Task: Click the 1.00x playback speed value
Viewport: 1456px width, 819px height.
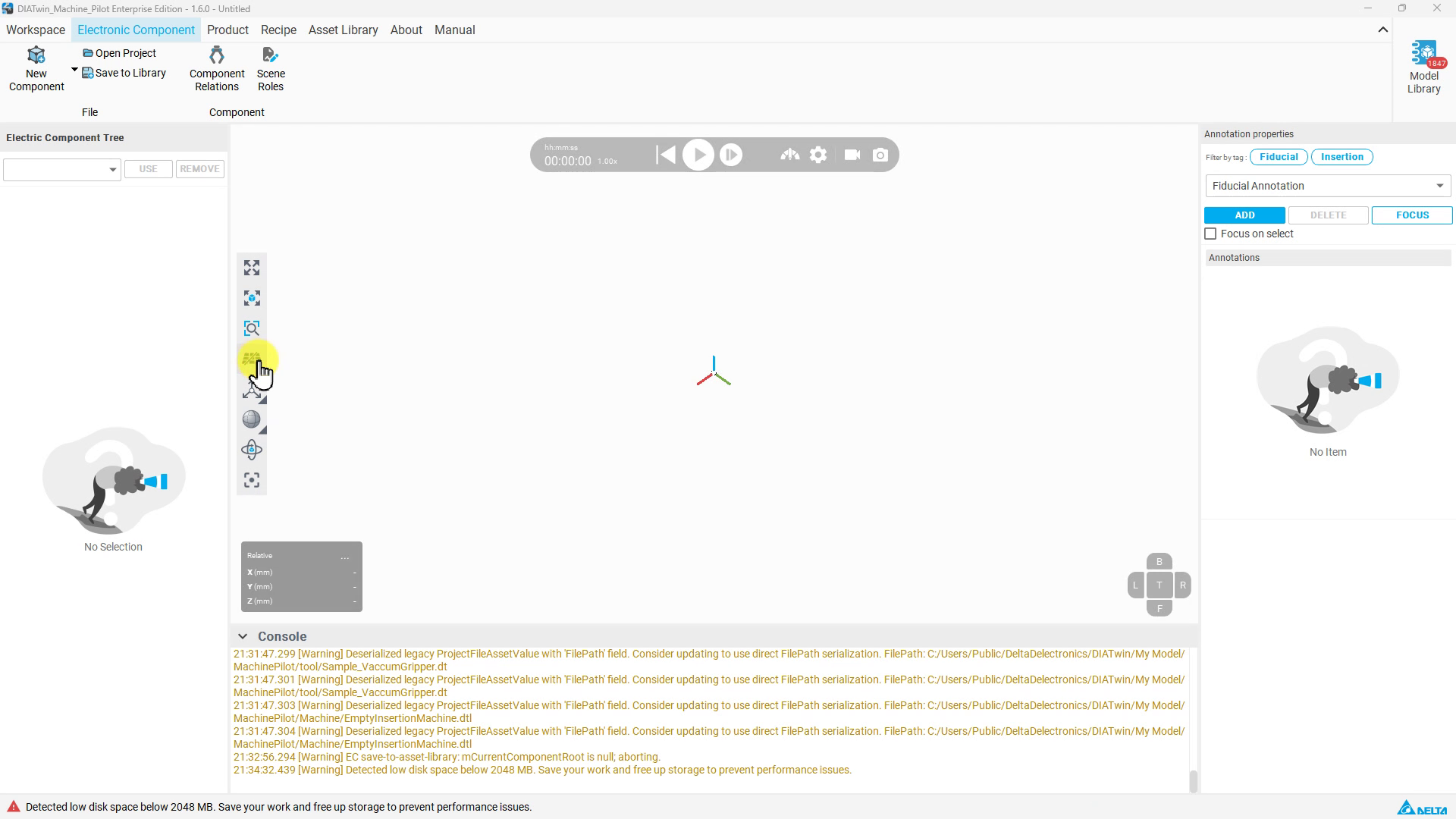Action: pos(607,162)
